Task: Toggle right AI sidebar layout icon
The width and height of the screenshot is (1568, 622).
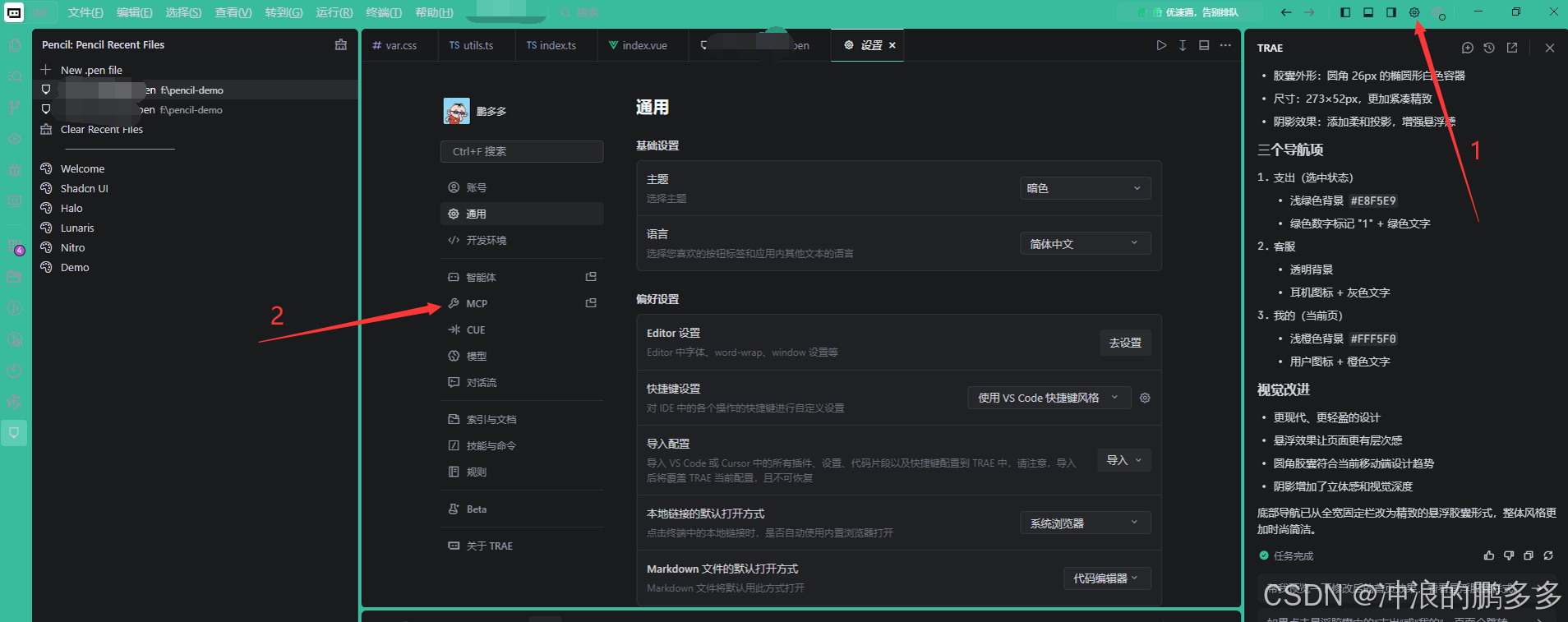Action: pyautogui.click(x=1391, y=12)
